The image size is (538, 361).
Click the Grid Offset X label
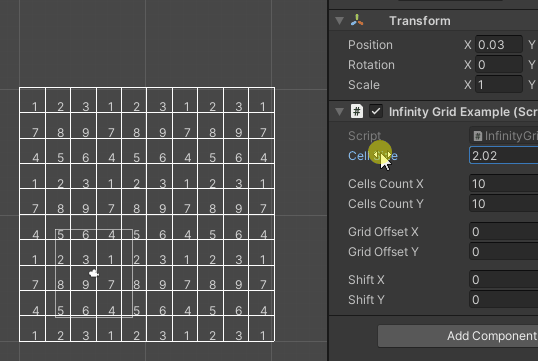point(383,232)
